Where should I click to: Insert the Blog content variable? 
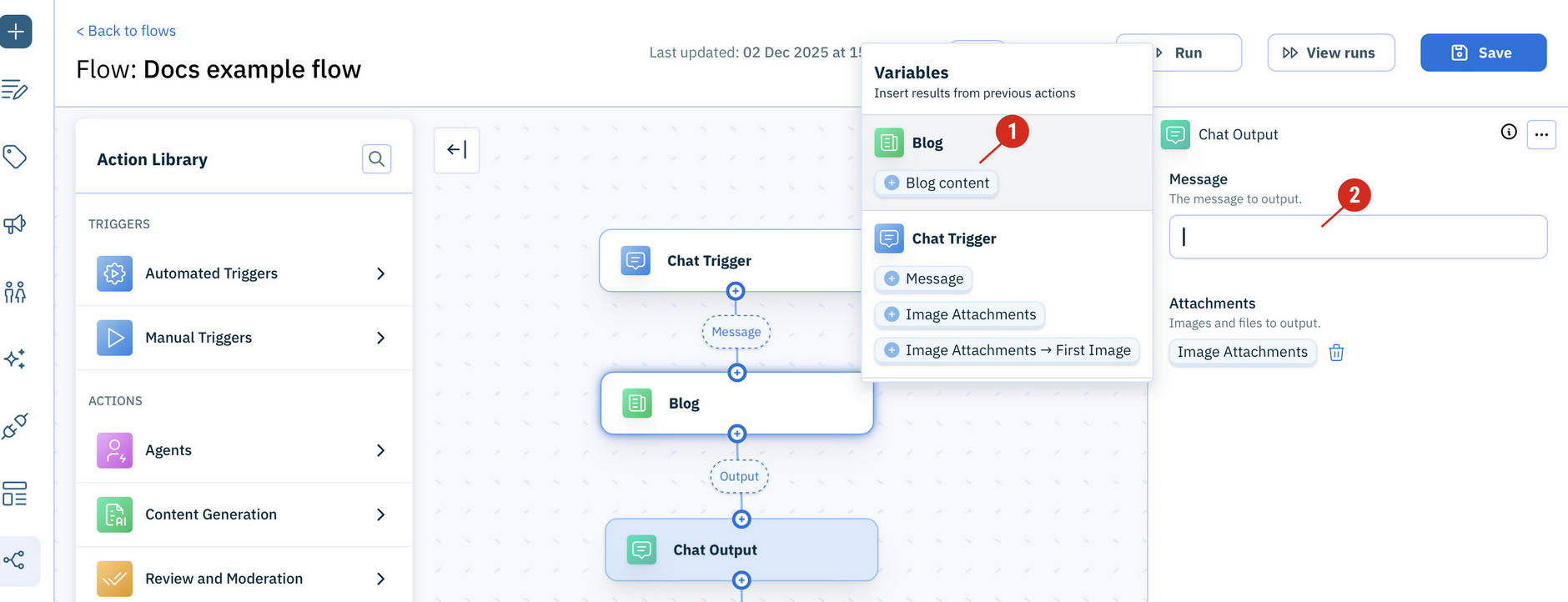(x=935, y=183)
